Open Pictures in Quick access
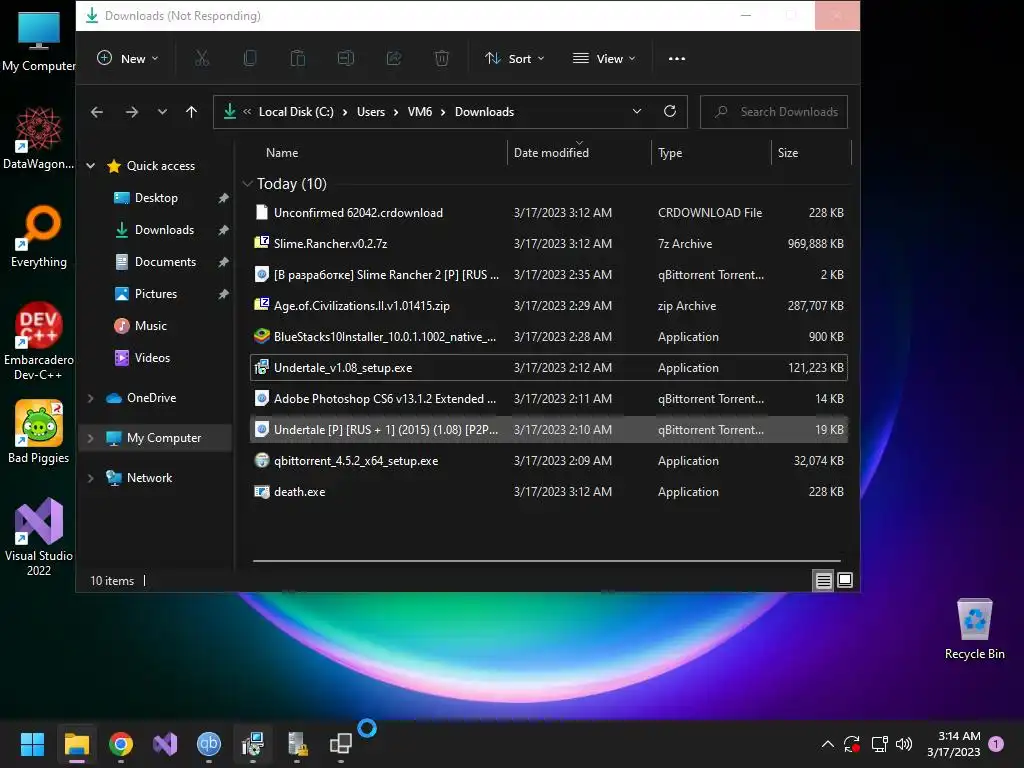Screen dimensions: 1024x768 155,294
